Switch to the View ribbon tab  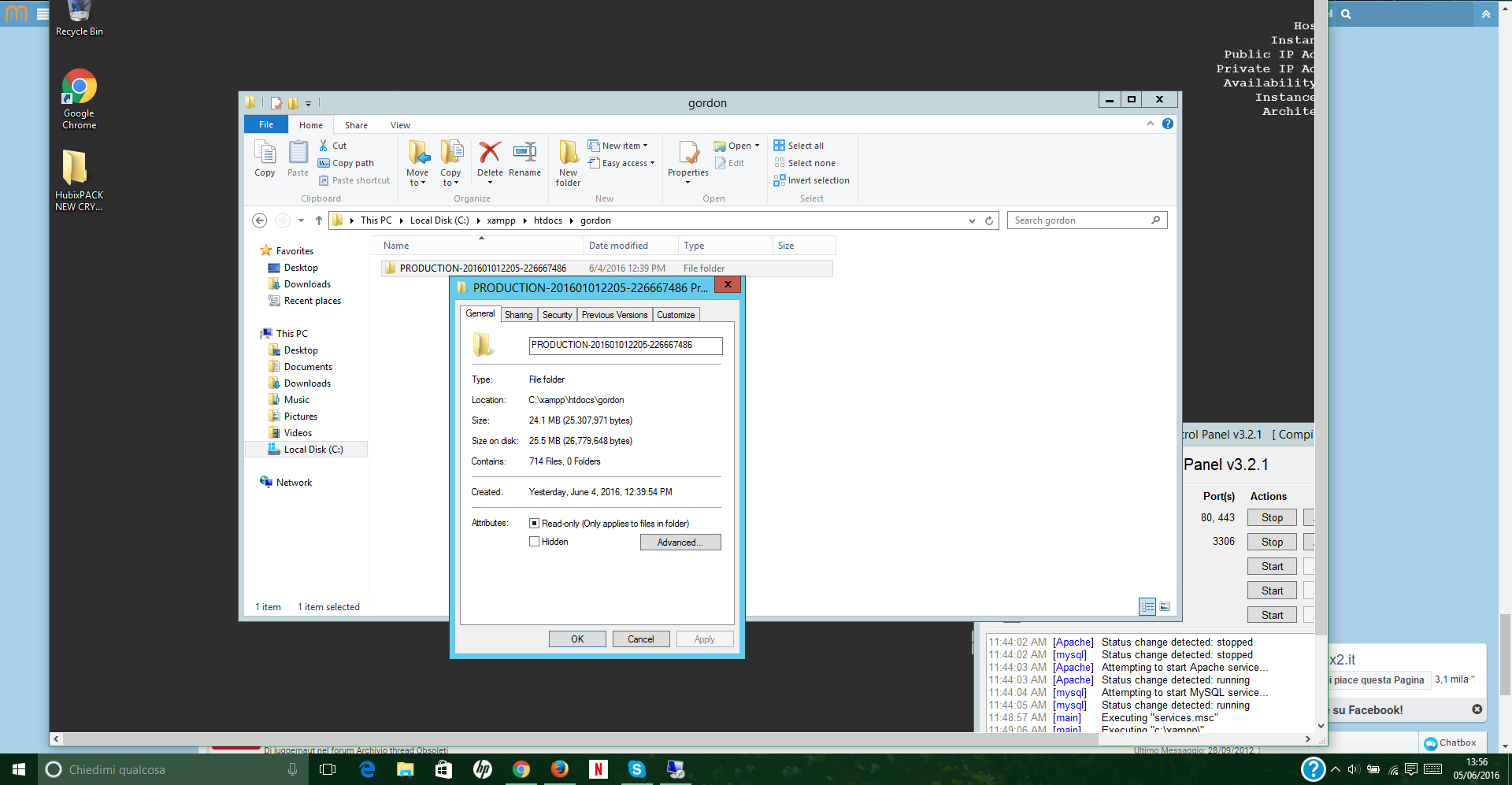pos(400,125)
